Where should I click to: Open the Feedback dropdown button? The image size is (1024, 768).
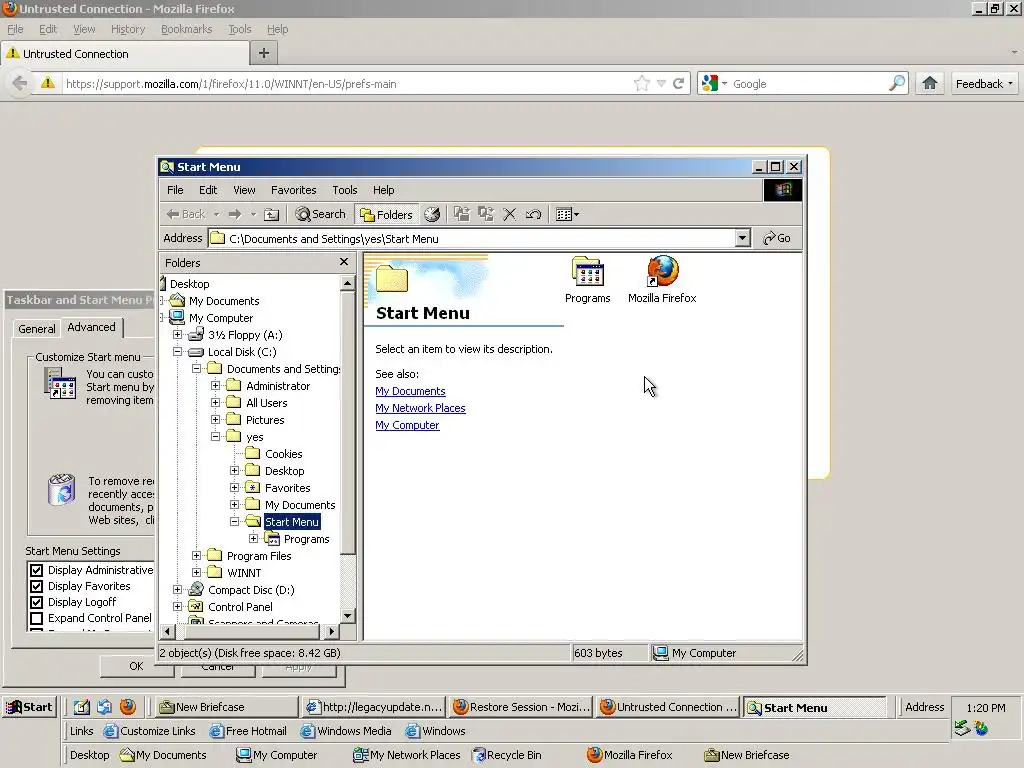pos(984,84)
